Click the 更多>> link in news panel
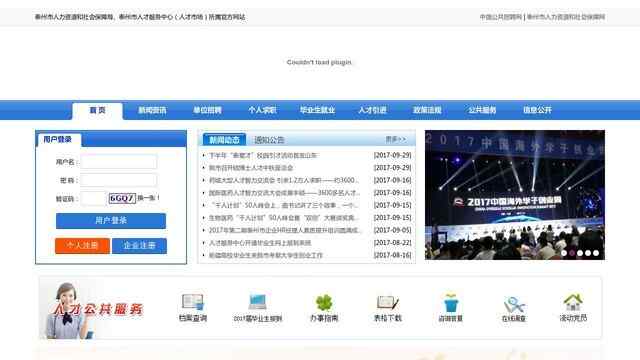Screen dimensions: 640x360 [x=396, y=140]
